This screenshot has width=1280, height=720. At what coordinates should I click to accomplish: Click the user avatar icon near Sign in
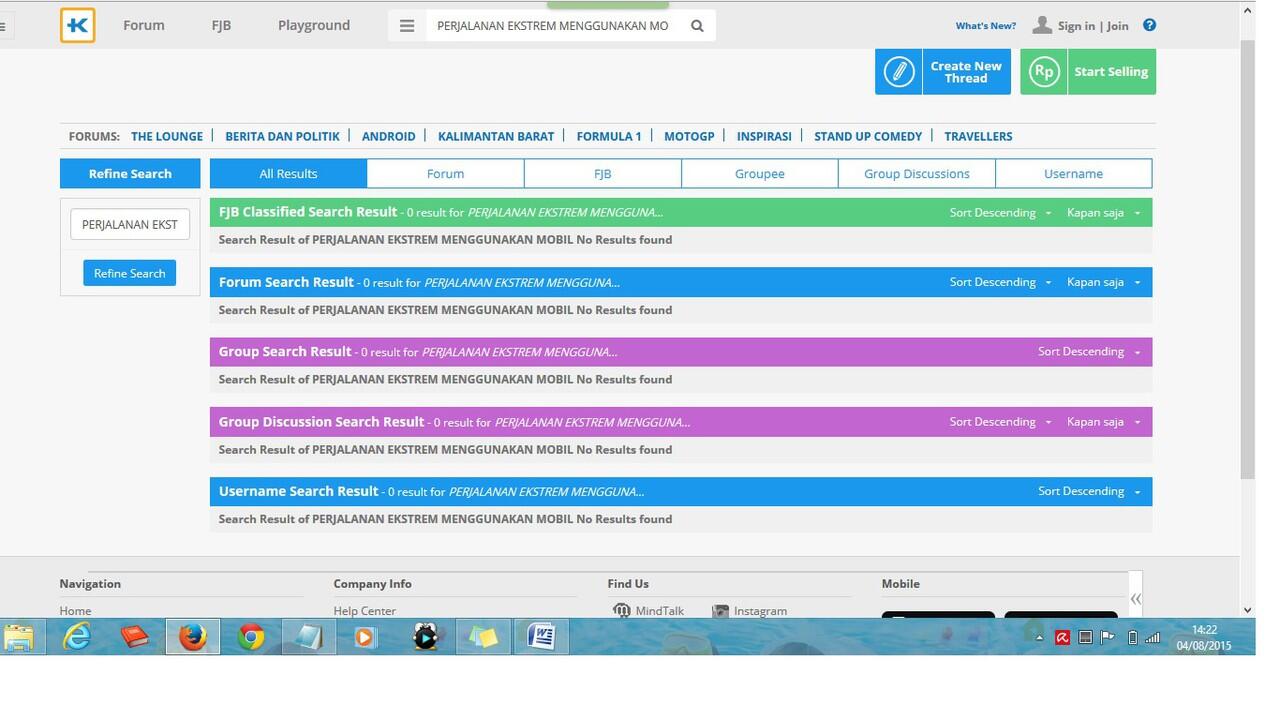point(1042,25)
